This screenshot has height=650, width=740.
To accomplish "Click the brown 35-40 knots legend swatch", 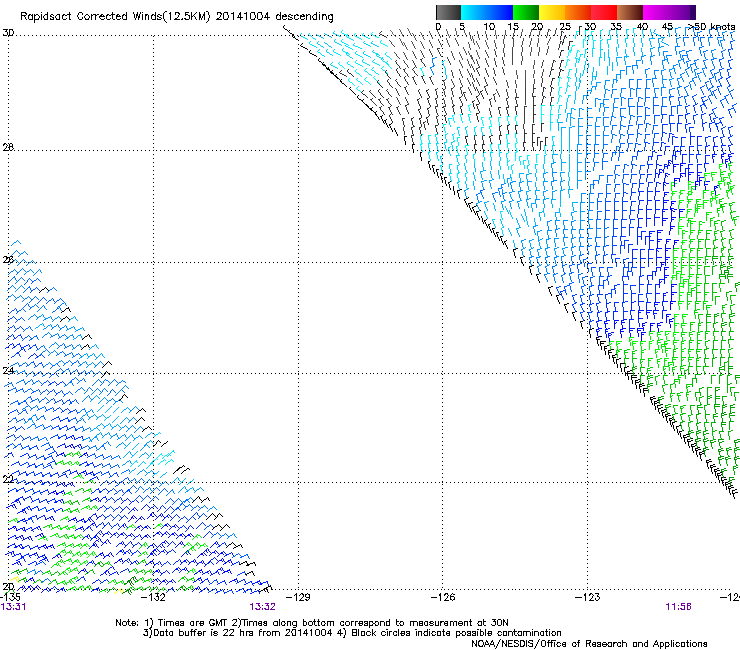I will (x=630, y=12).
